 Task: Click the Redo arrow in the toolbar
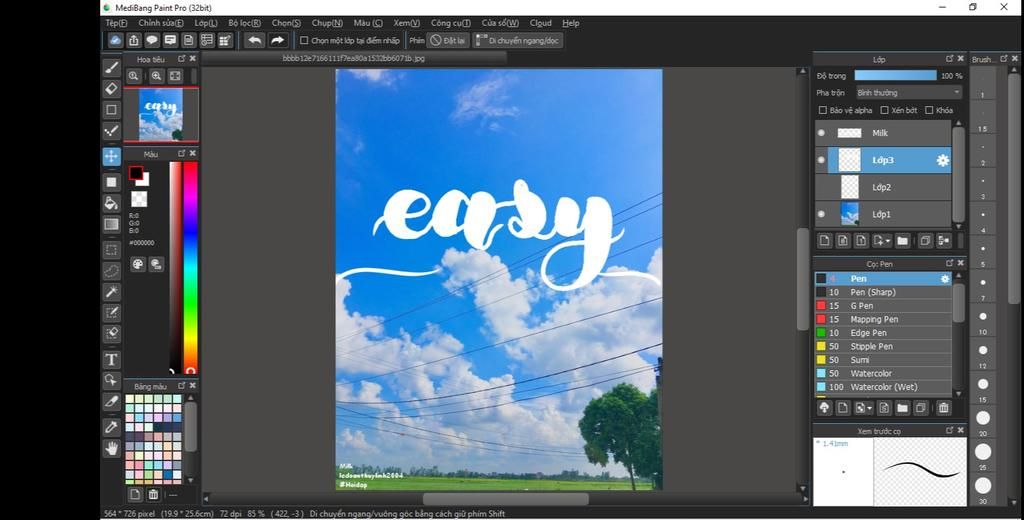pos(278,41)
